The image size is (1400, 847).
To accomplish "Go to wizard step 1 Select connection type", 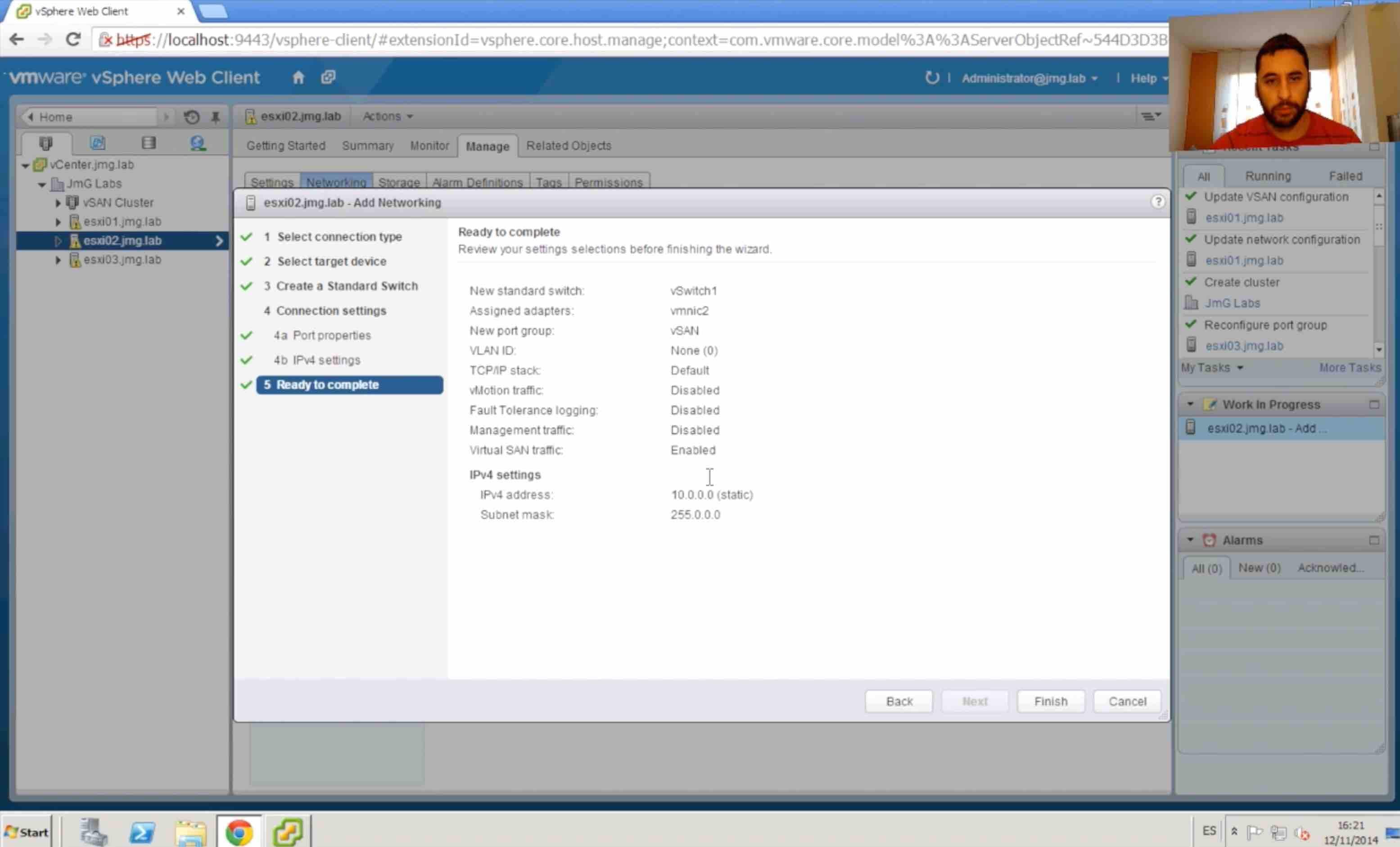I will pyautogui.click(x=339, y=237).
